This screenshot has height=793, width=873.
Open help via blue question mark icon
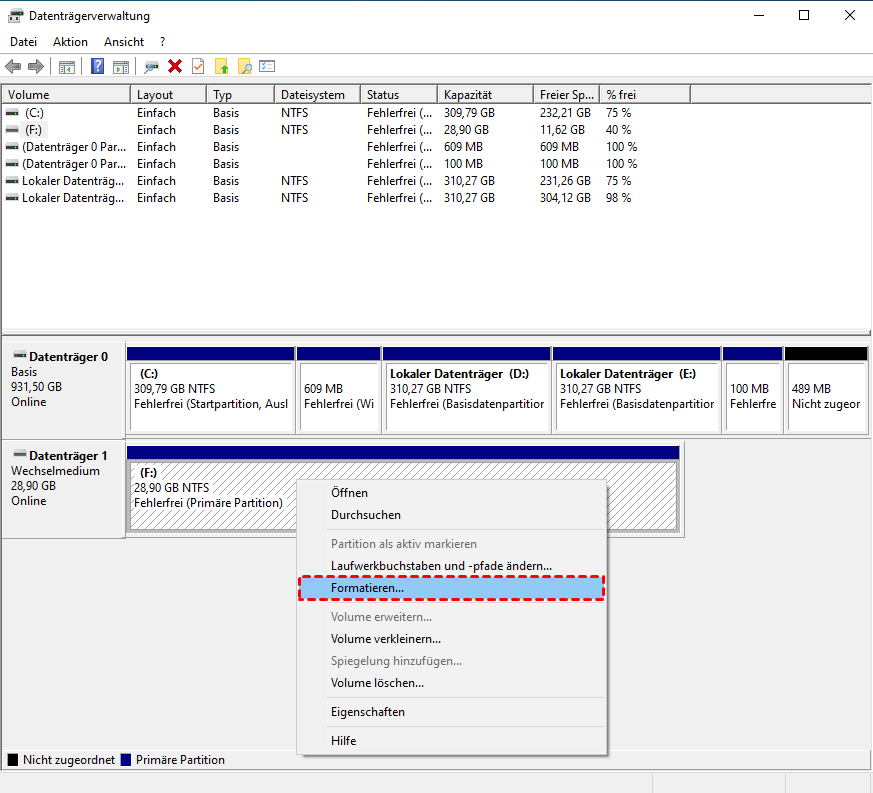click(x=98, y=67)
